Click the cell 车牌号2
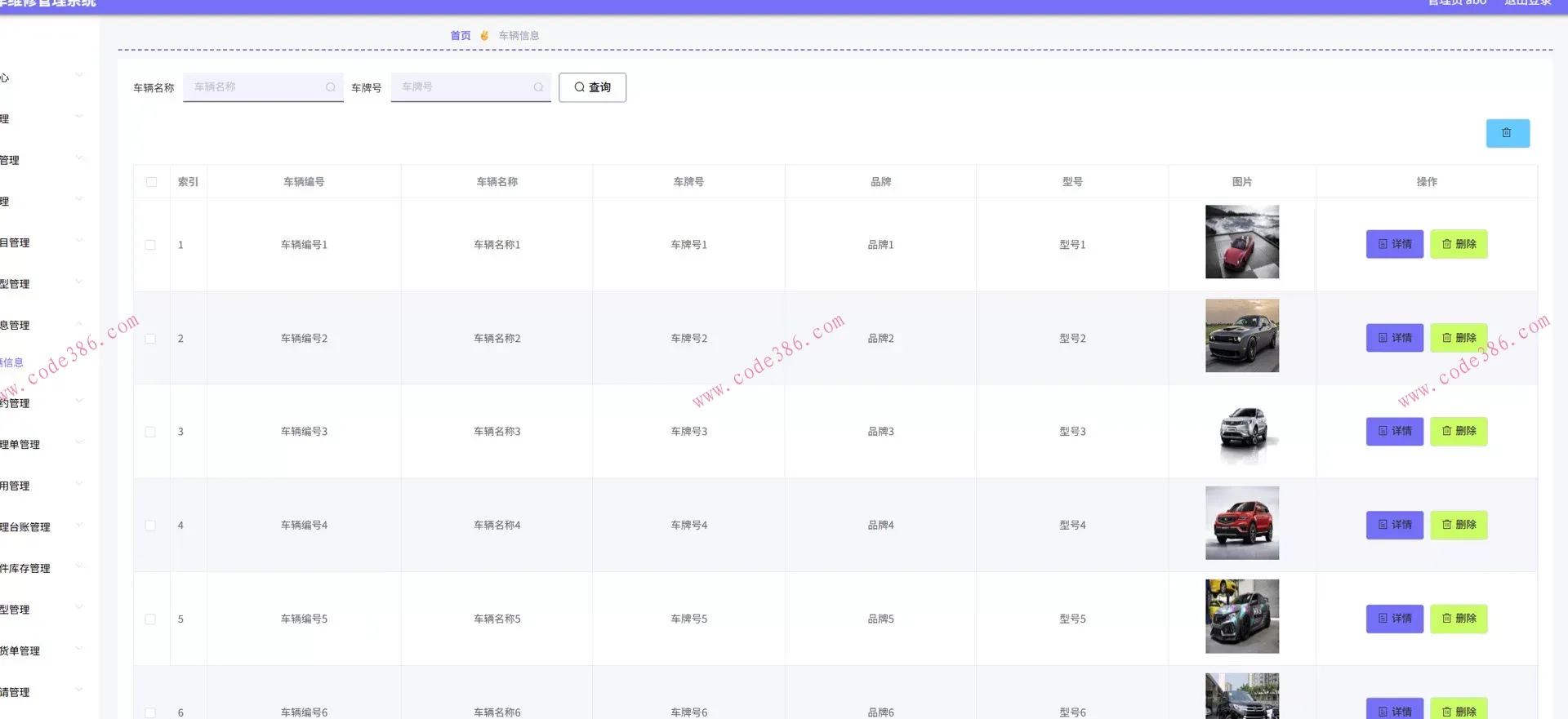Viewport: 1568px width, 719px height. pyautogui.click(x=689, y=339)
